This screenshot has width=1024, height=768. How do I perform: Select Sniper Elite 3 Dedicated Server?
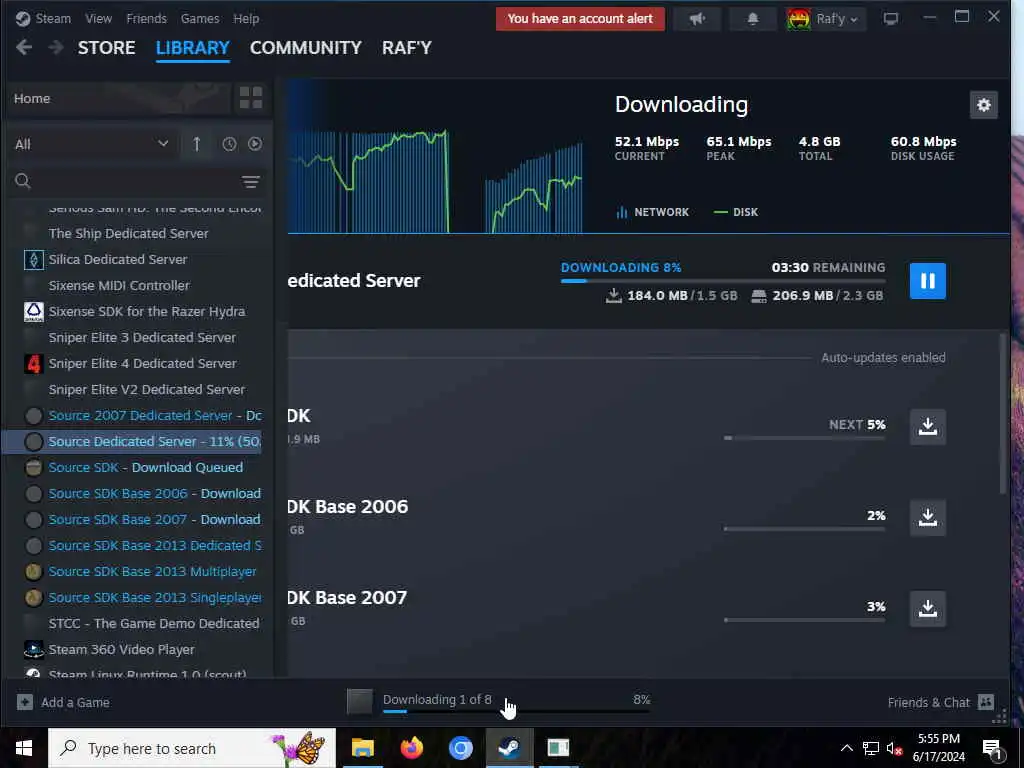[x=142, y=338]
